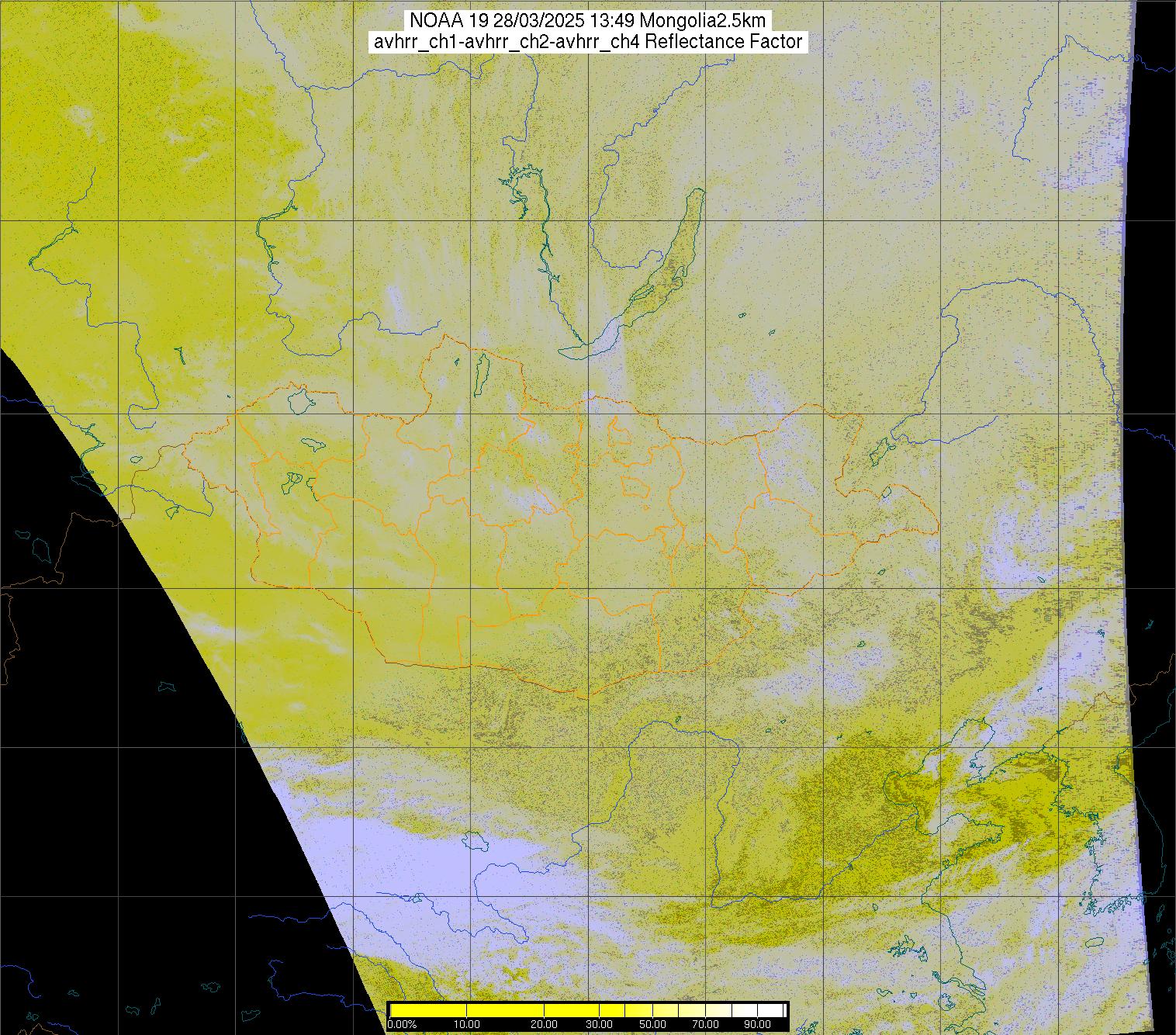The image size is (1176, 1035).
Task: Click the 0.00% label on the legend
Action: coord(403,1024)
